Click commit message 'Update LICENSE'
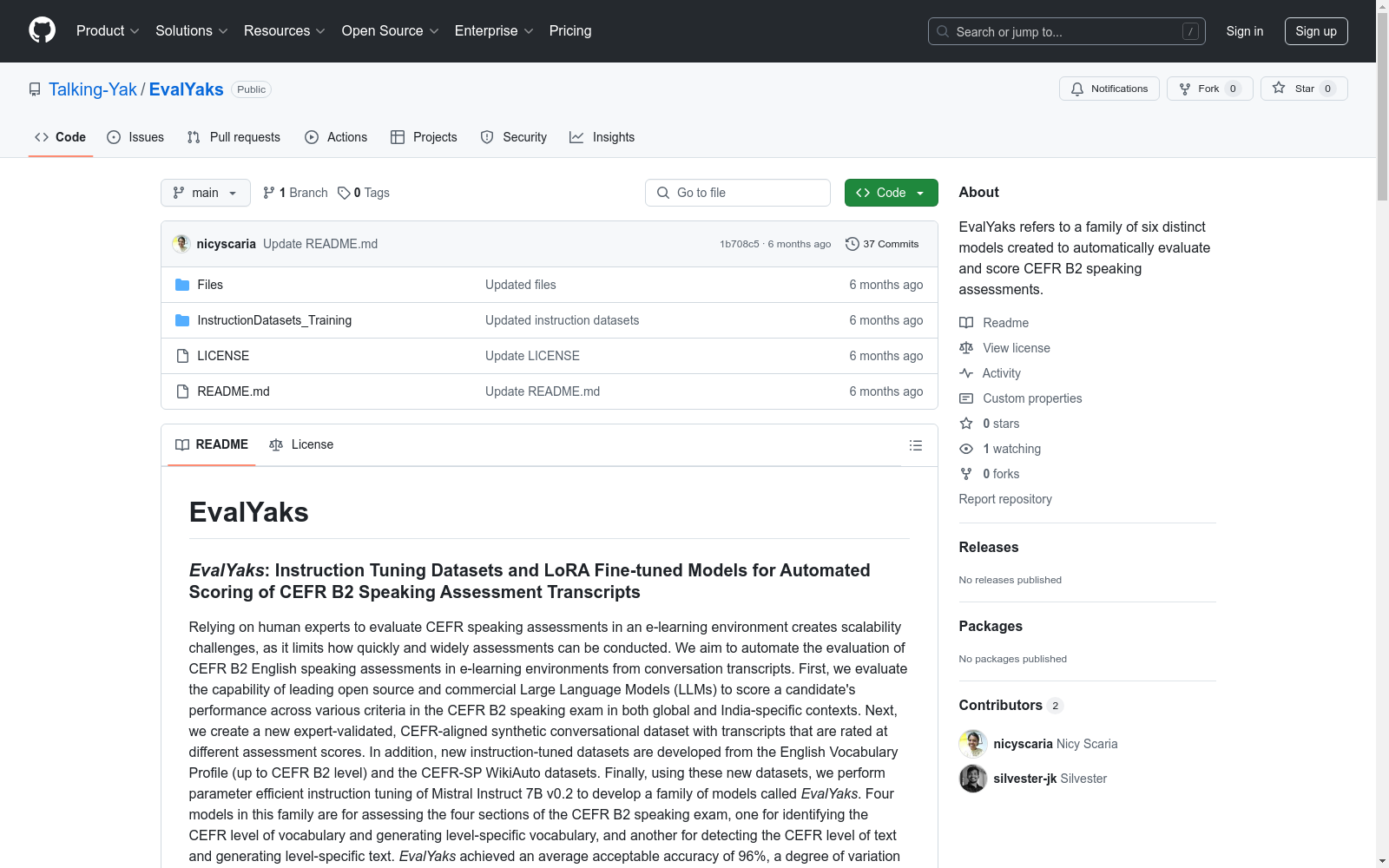Screen dimensions: 1389x868 point(532,356)
